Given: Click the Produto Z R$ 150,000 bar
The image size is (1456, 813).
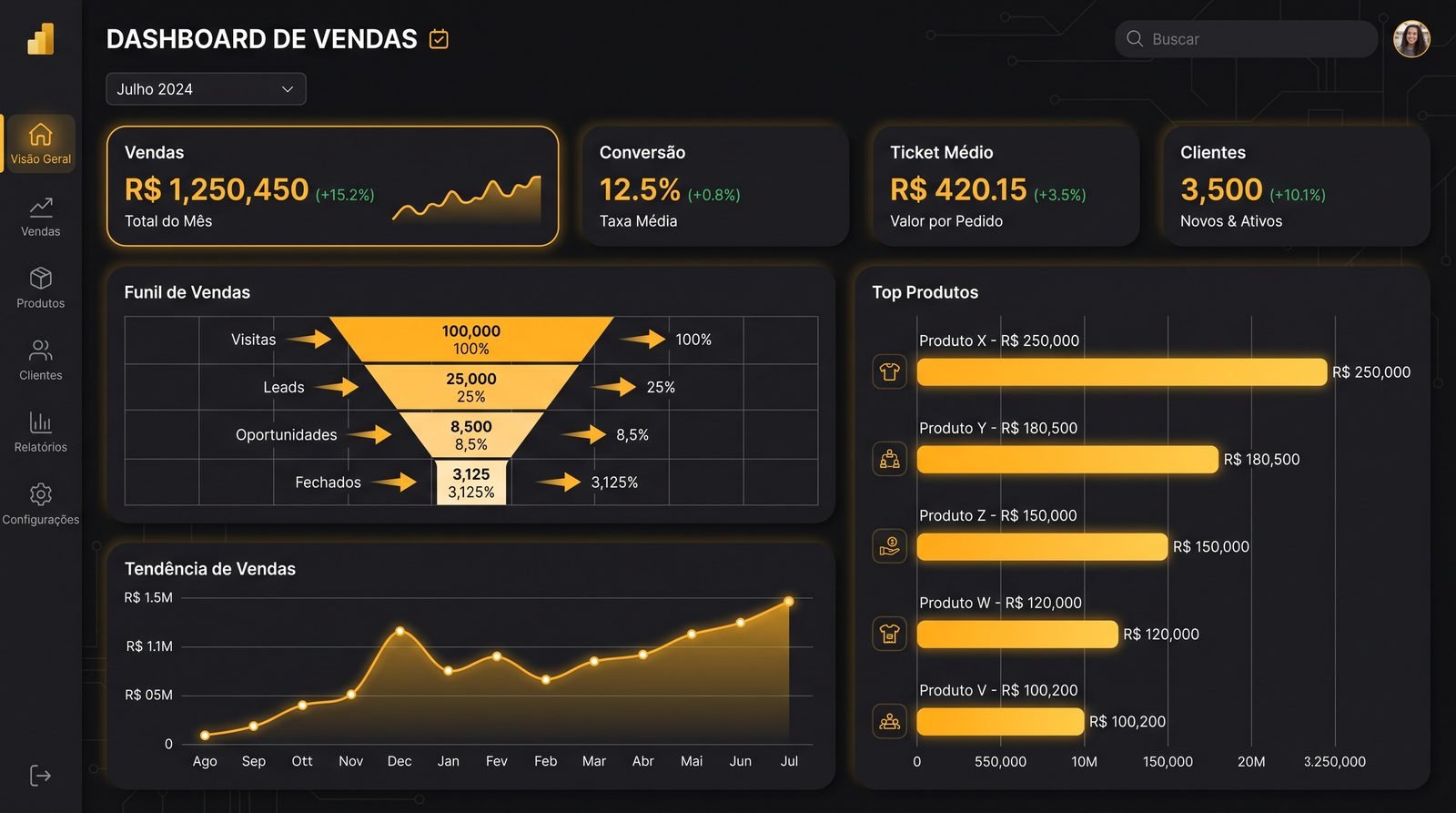Looking at the screenshot, I should click(1042, 546).
